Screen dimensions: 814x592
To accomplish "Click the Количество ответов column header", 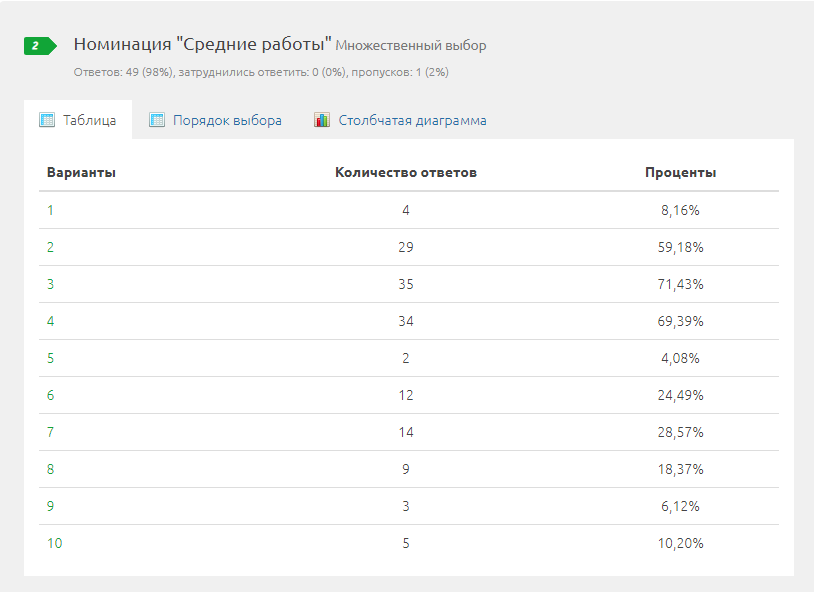I will pyautogui.click(x=406, y=172).
